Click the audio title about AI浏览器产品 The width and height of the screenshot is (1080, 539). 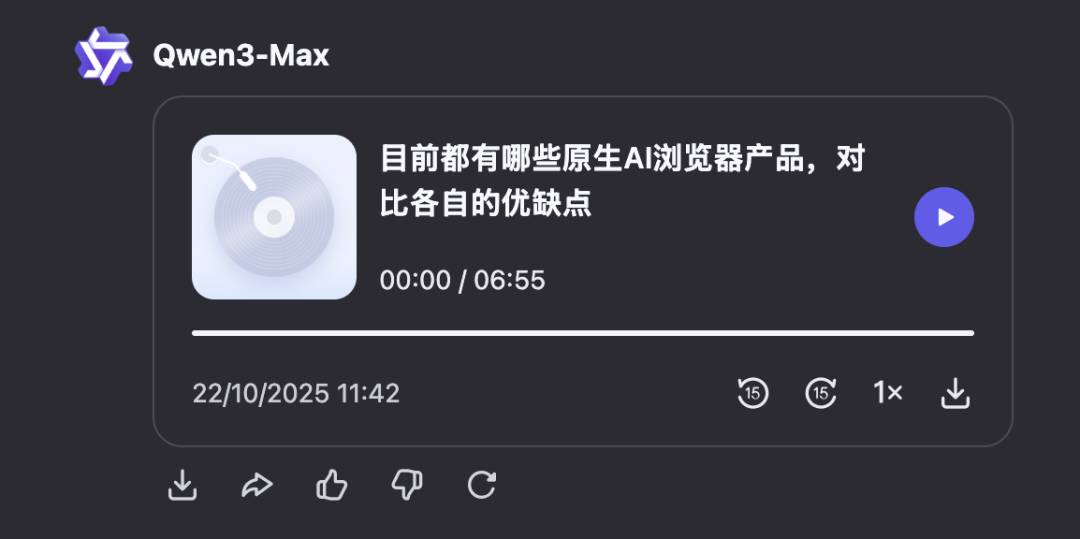(622, 181)
